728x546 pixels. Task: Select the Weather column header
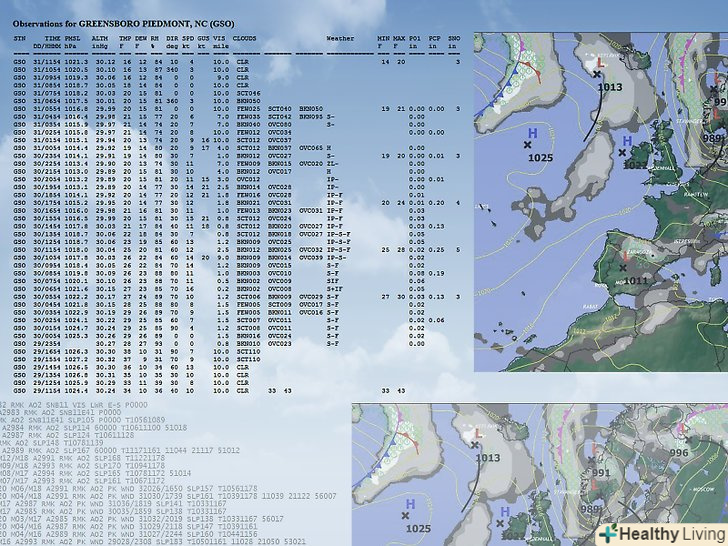tap(340, 38)
